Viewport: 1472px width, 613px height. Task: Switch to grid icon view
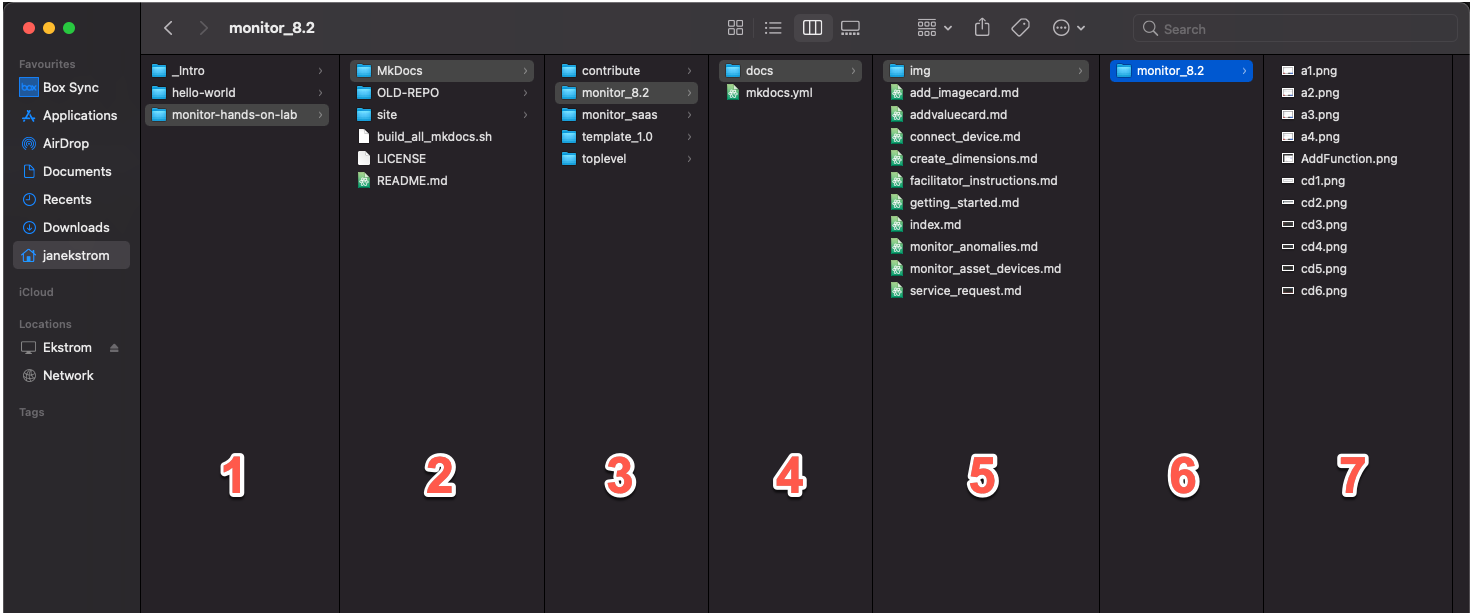point(735,28)
